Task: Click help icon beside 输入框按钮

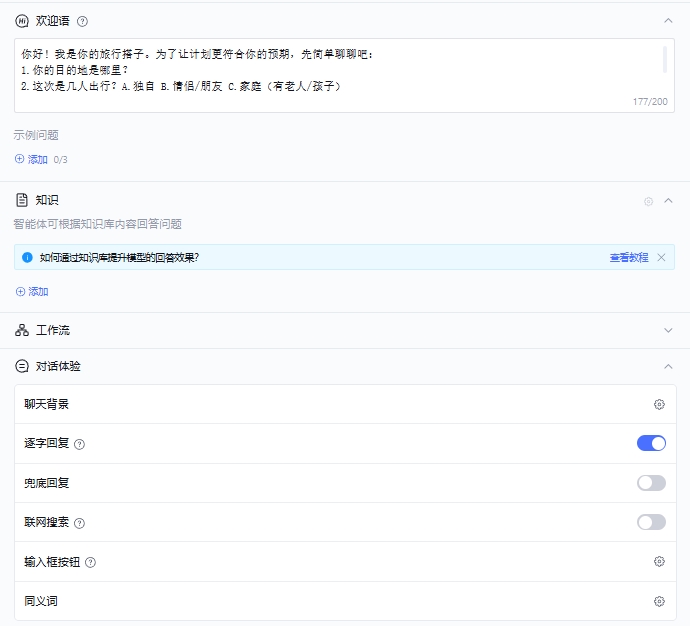Action: (x=91, y=562)
